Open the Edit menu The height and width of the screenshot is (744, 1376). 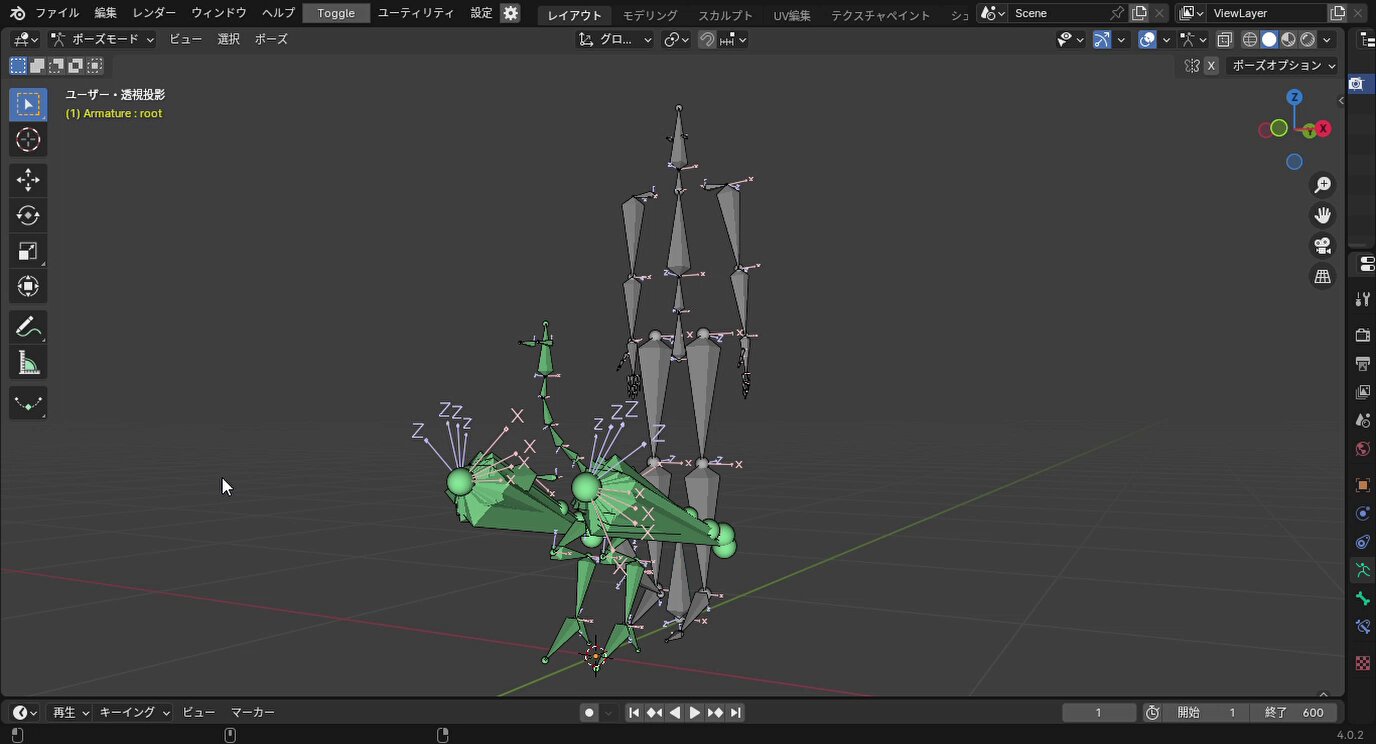tap(105, 13)
